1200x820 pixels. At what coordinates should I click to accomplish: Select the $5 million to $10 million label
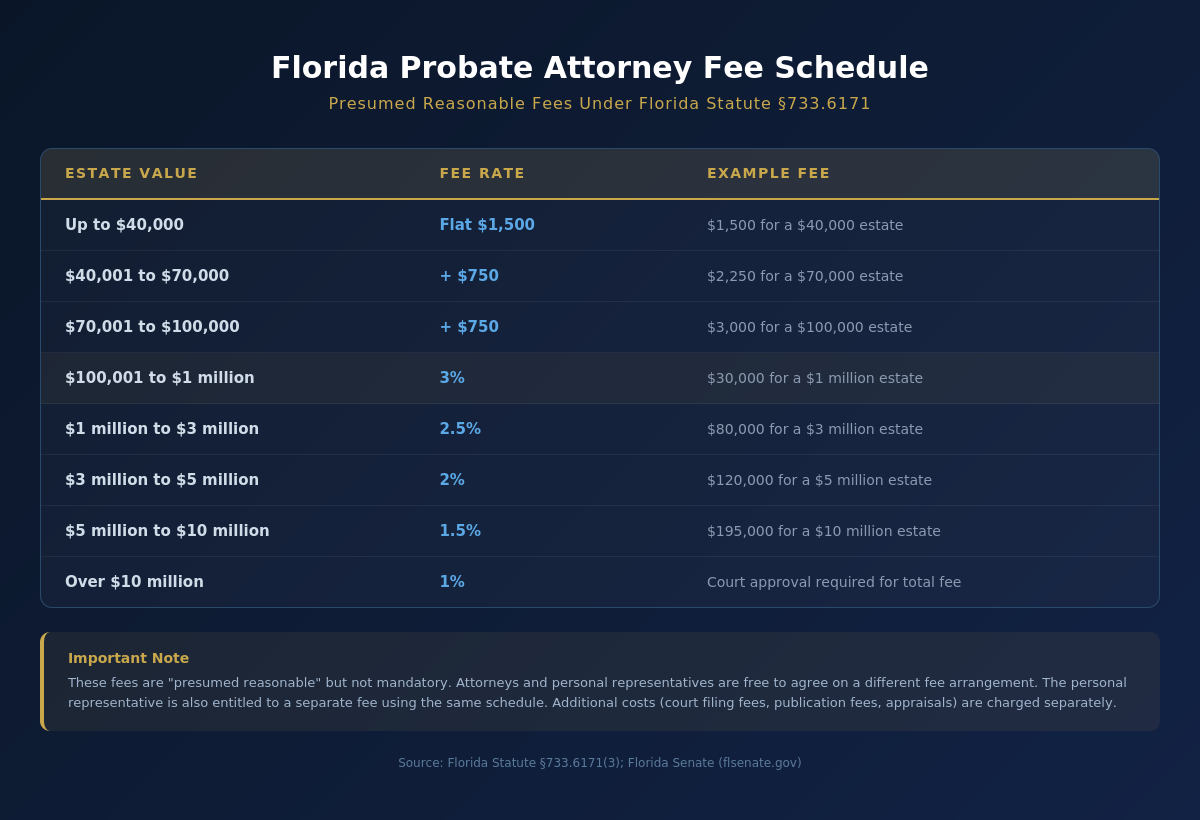pos(167,531)
